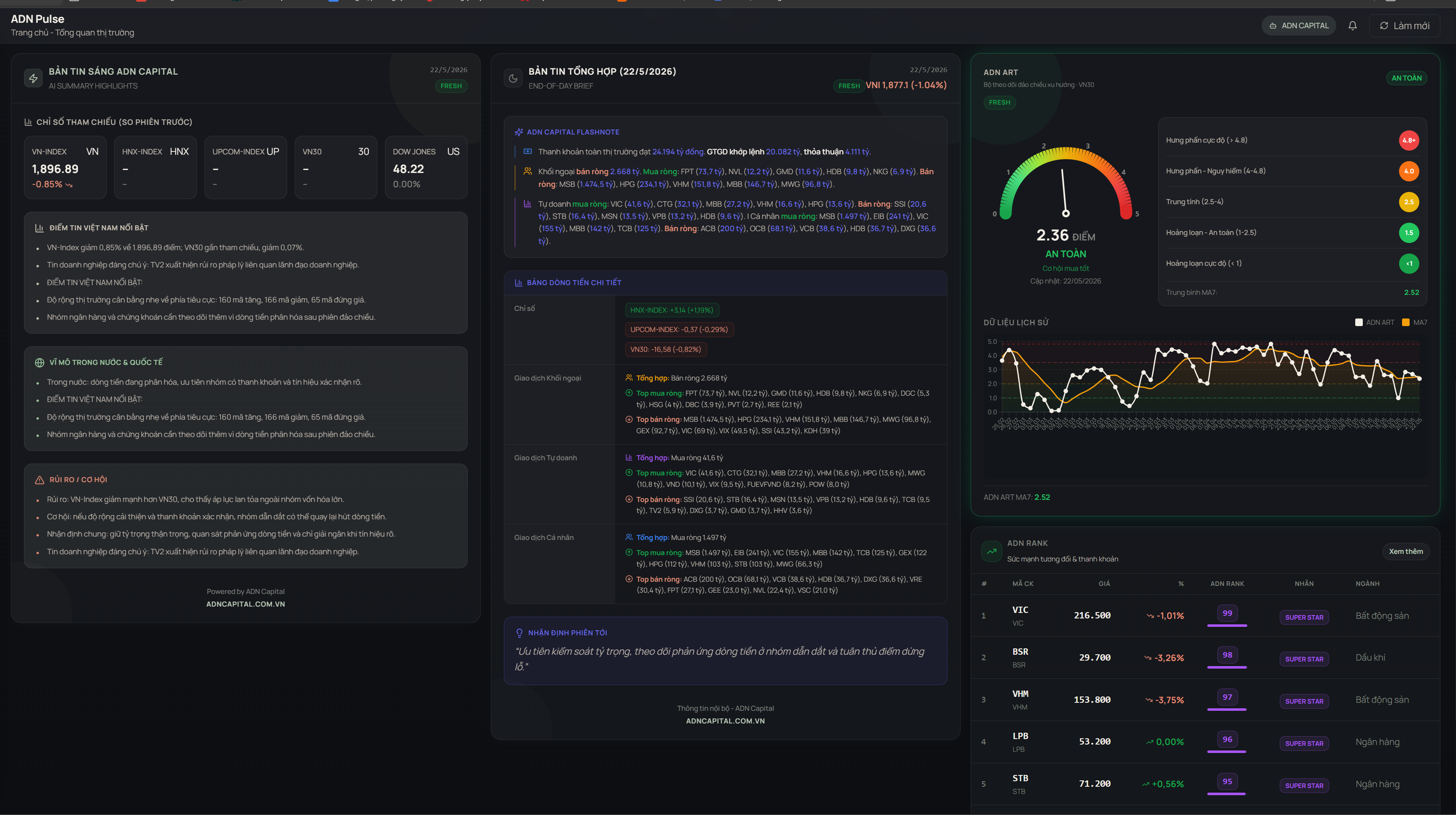Select the VN30 index card
Viewport: 1456px width, 815px height.
(336, 167)
